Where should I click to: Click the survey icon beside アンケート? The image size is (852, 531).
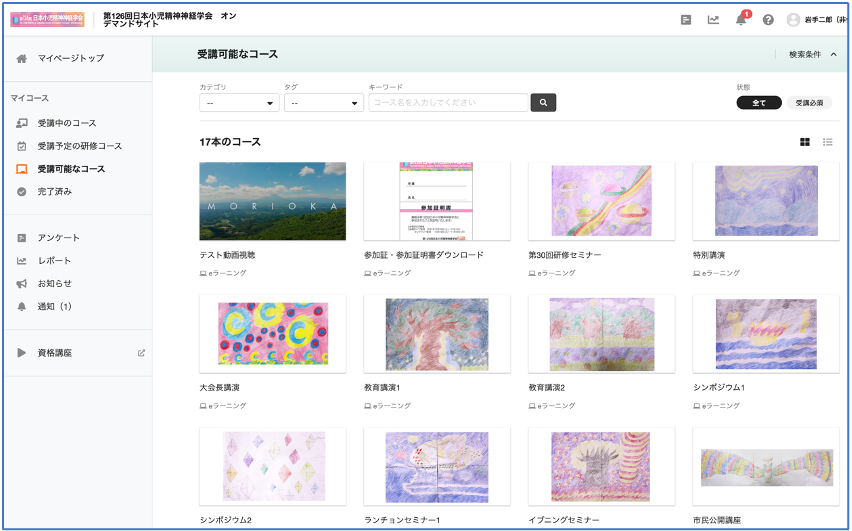22,238
